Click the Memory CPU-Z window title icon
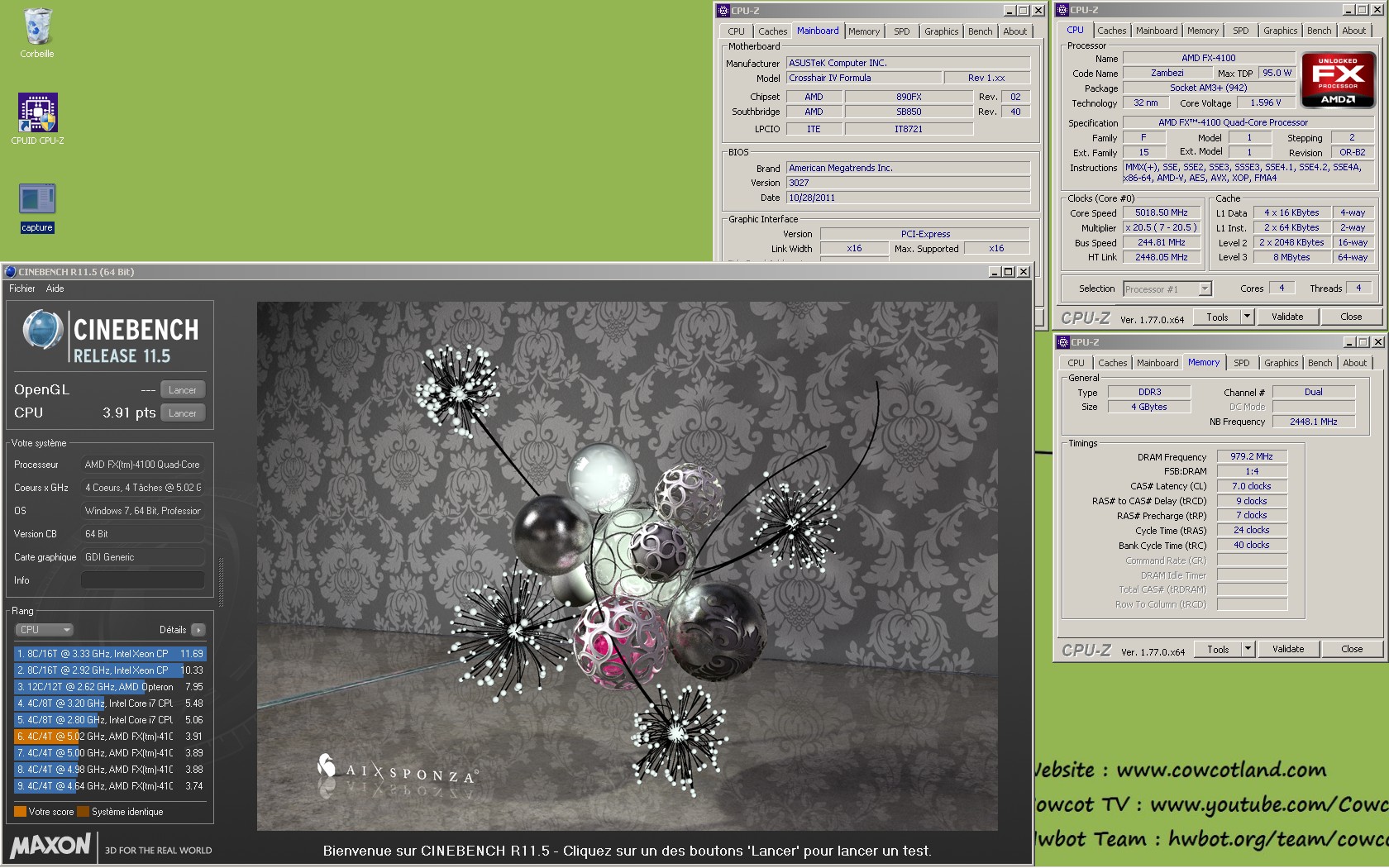This screenshot has width=1389, height=868. point(1063,342)
